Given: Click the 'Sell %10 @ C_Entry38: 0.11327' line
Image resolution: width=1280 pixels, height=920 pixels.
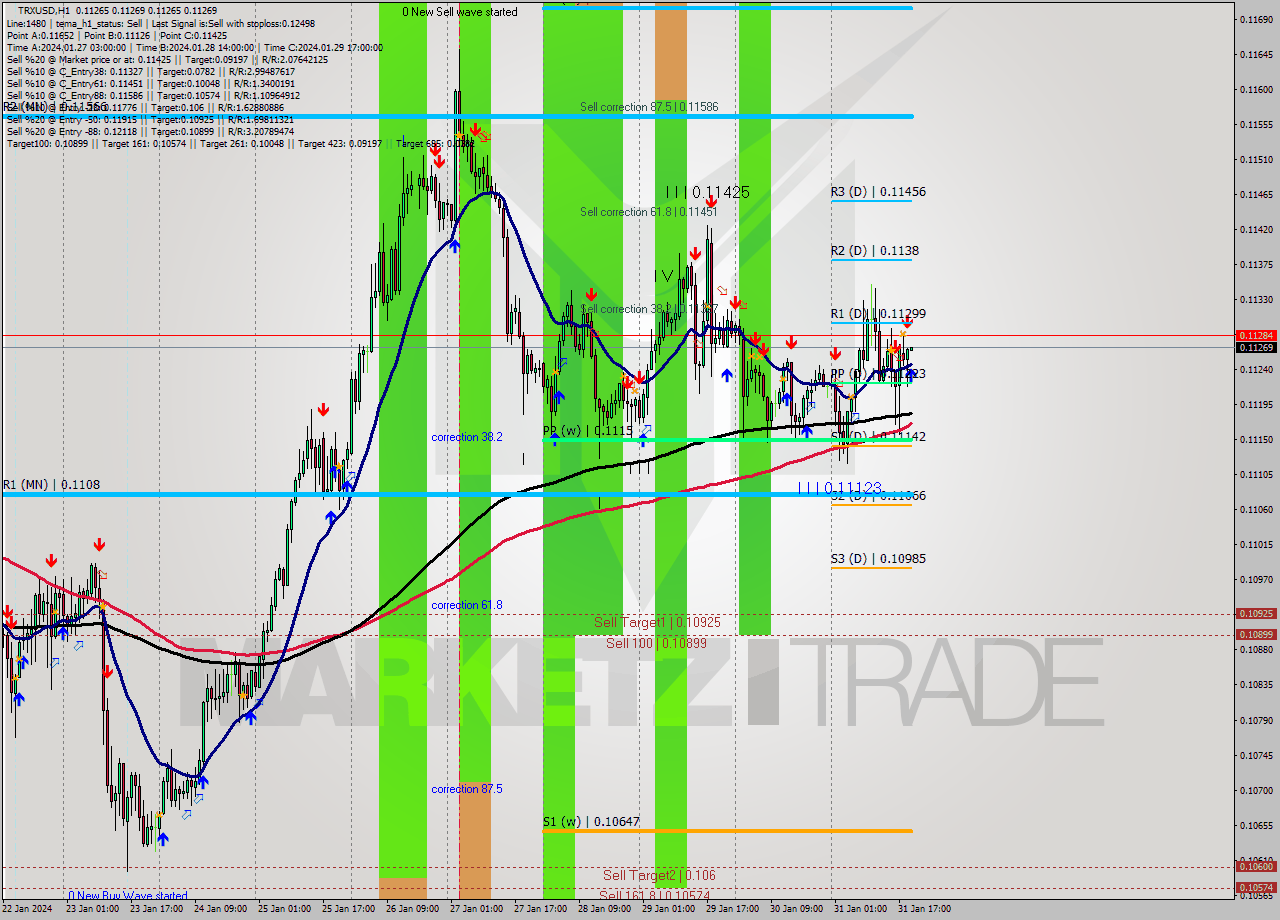Looking at the screenshot, I should pos(151,71).
